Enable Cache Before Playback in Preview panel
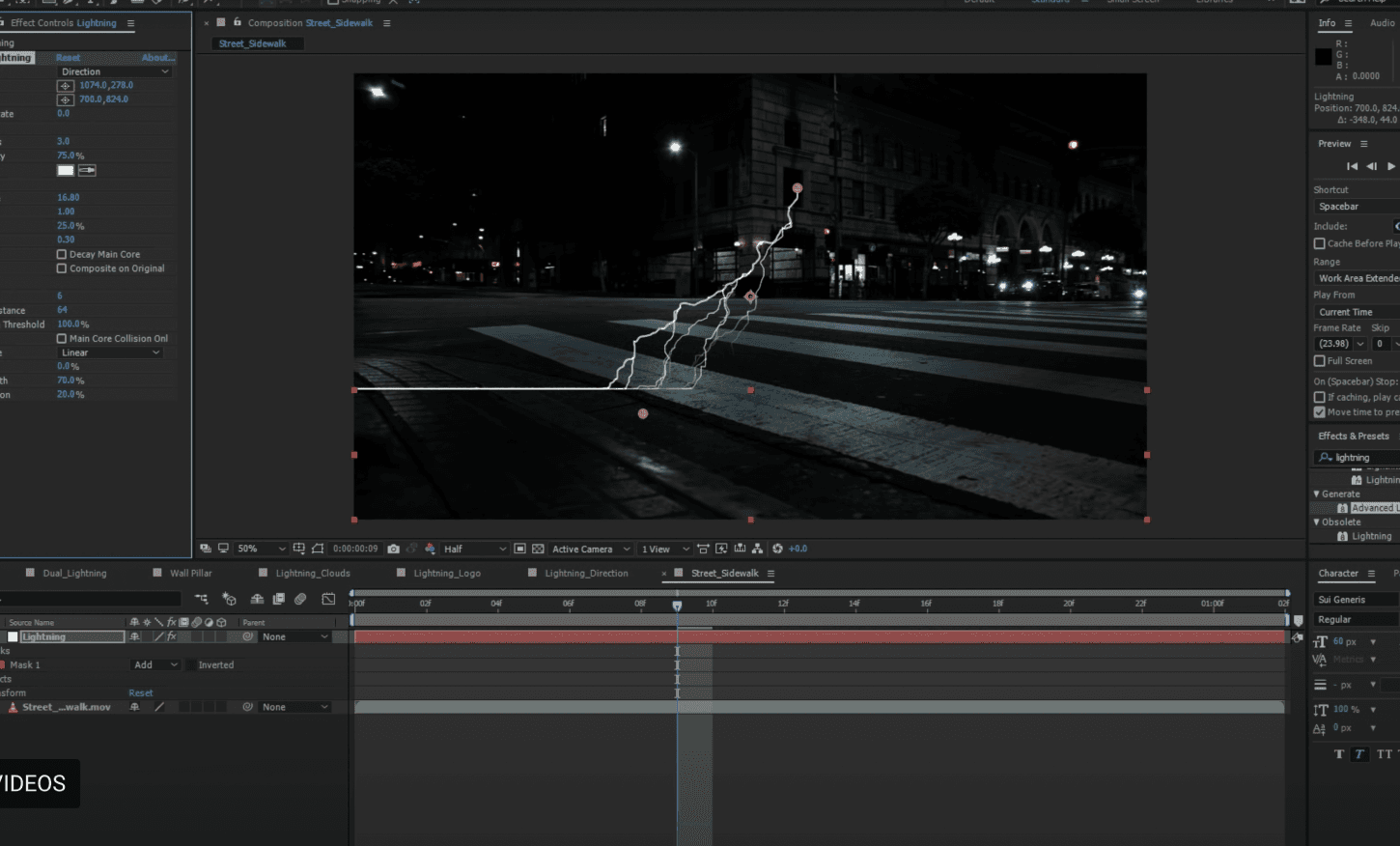Viewport: 1400px width, 846px height. [1322, 242]
